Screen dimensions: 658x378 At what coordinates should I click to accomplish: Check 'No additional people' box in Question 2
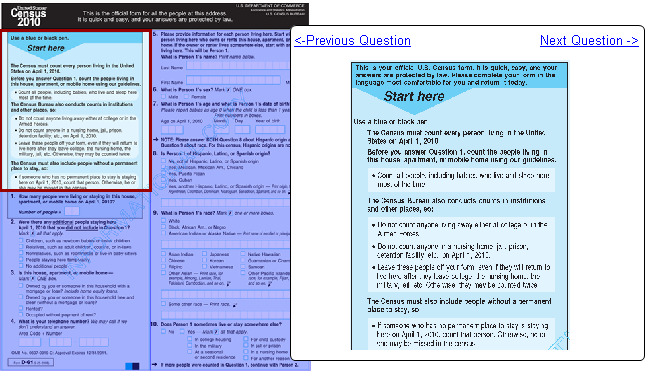21,266
